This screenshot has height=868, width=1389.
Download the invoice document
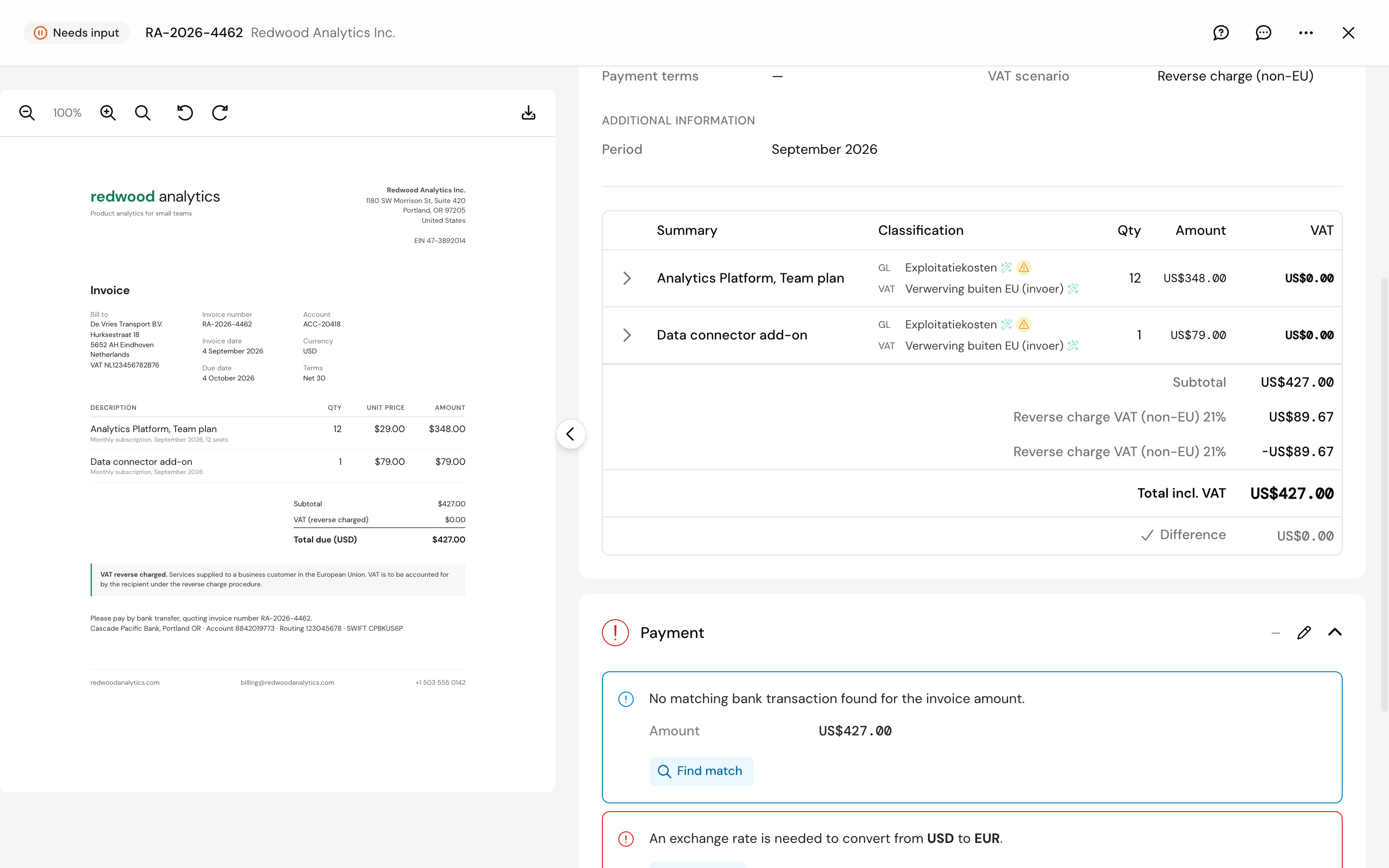tap(528, 112)
